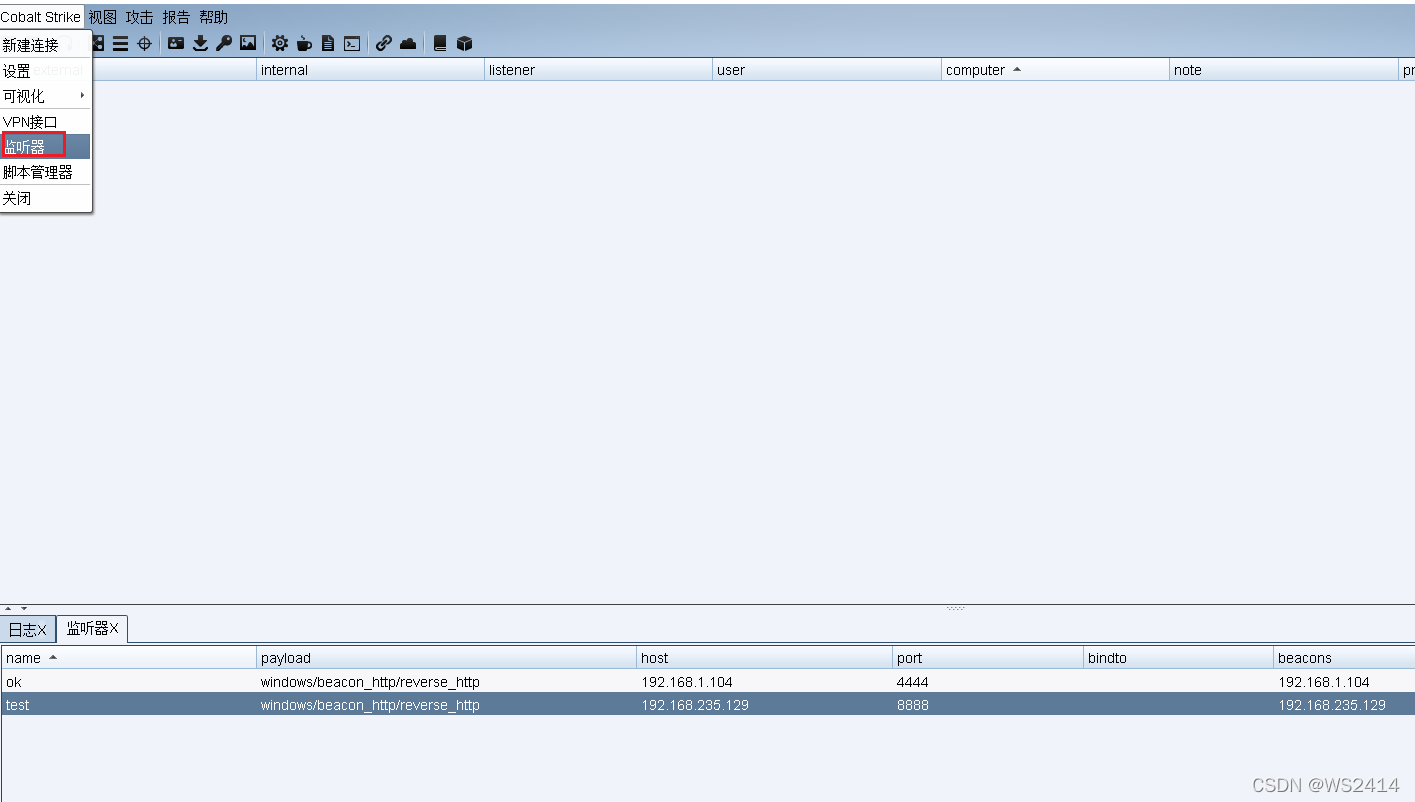Viewport: 1415px width, 802px height.
Task: Open the 攻击 menu
Action: coord(140,17)
